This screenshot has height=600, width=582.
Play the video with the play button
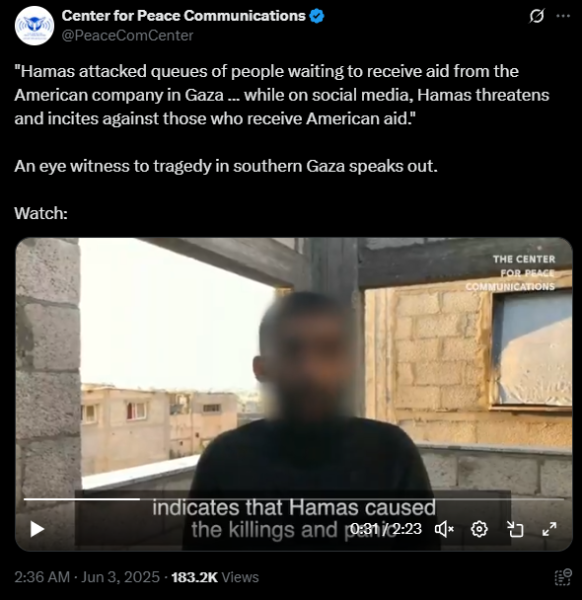[x=37, y=529]
